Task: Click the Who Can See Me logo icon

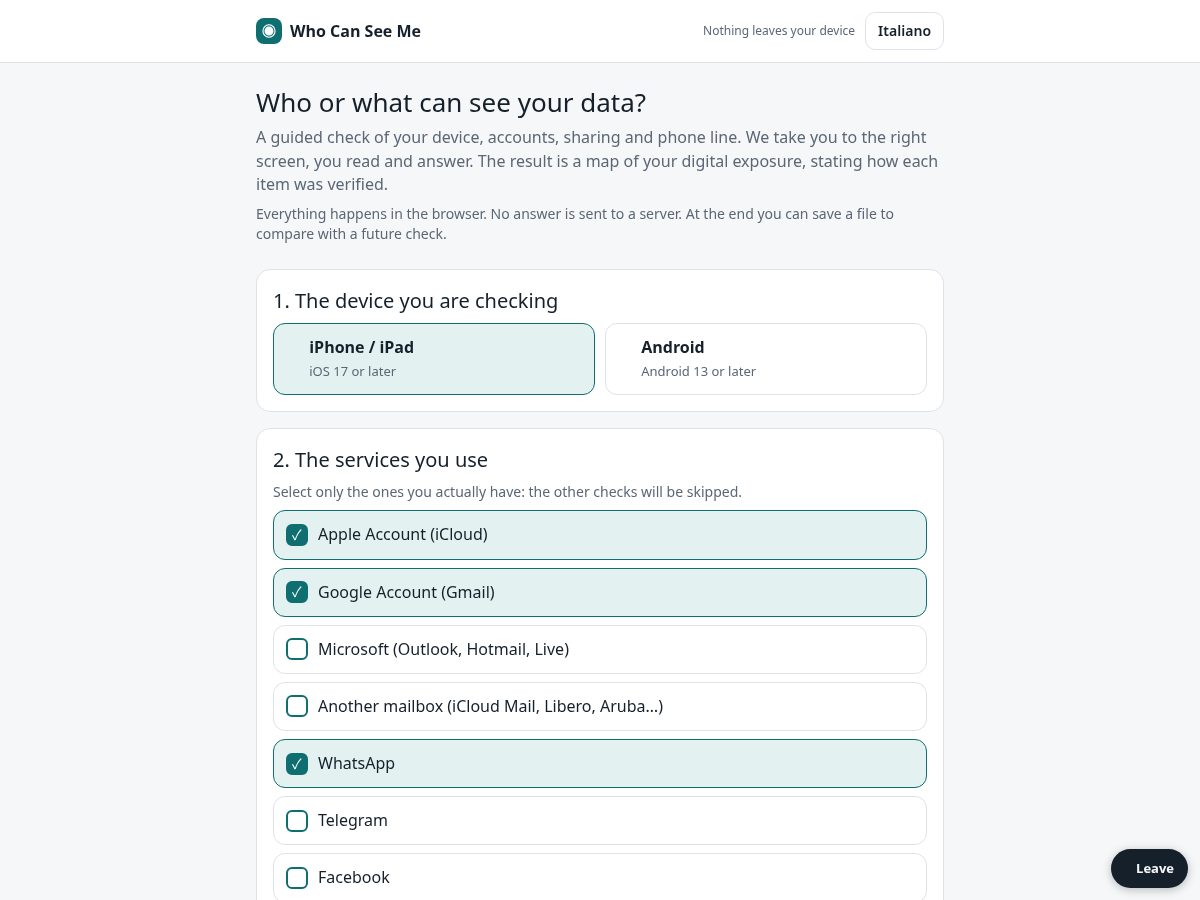Action: click(x=269, y=31)
